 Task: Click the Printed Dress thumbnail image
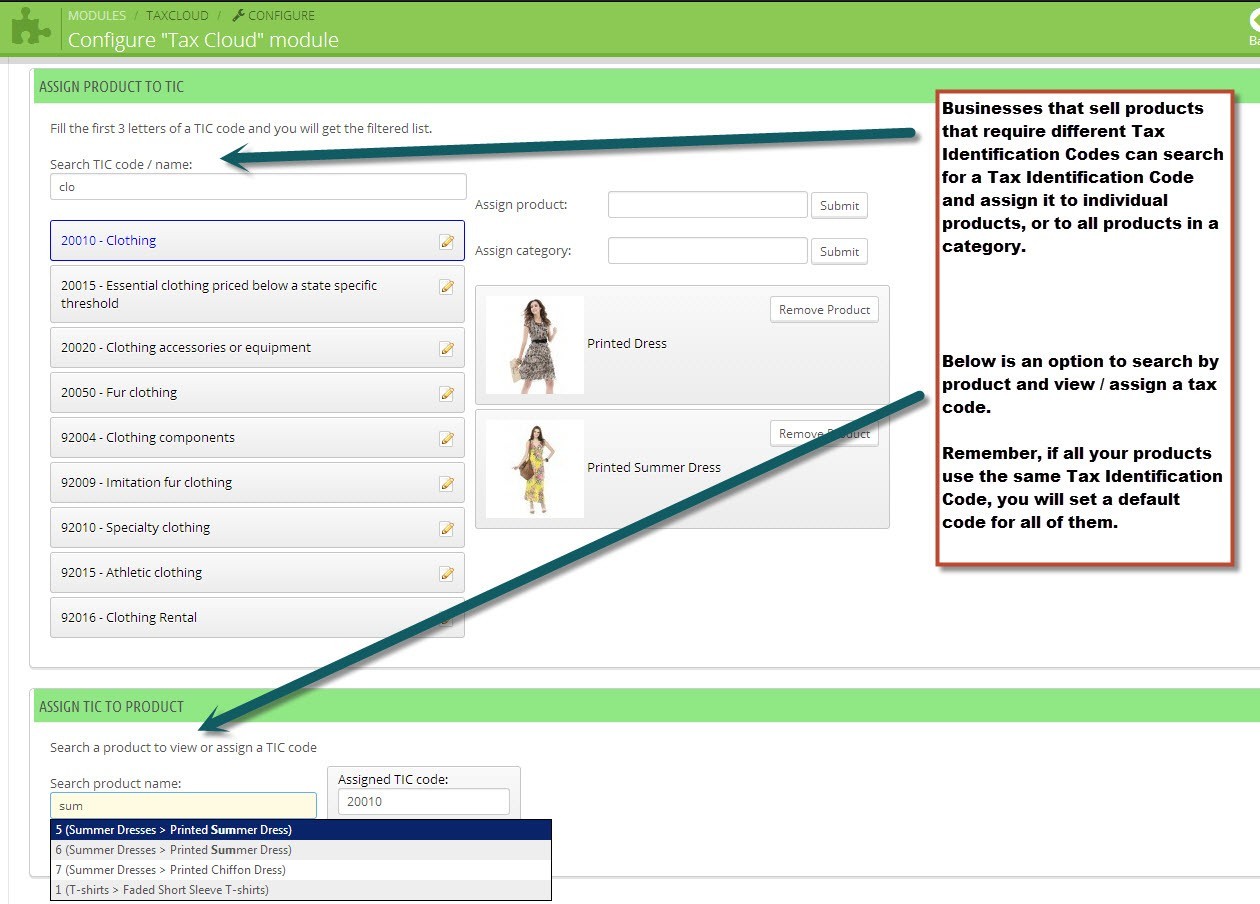535,345
